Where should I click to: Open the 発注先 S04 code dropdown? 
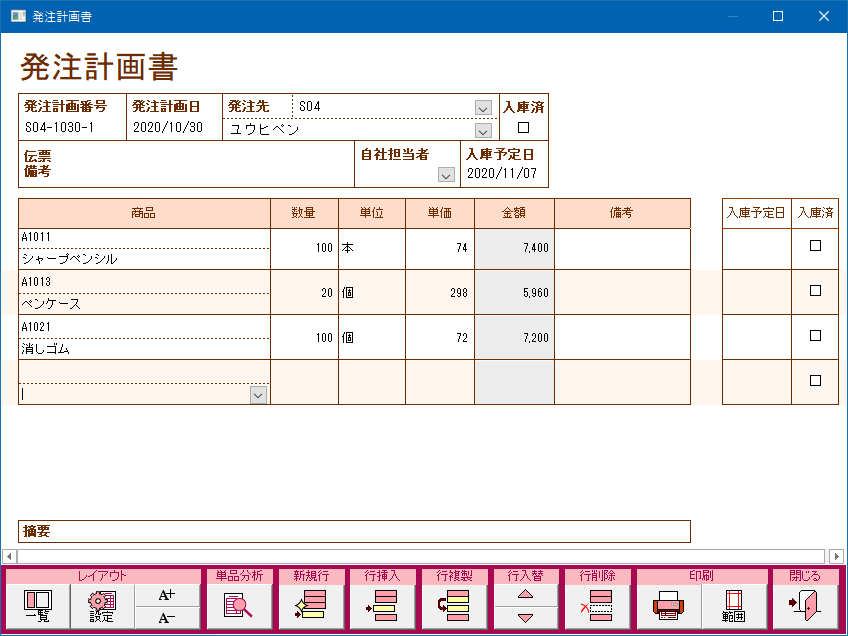(x=483, y=107)
